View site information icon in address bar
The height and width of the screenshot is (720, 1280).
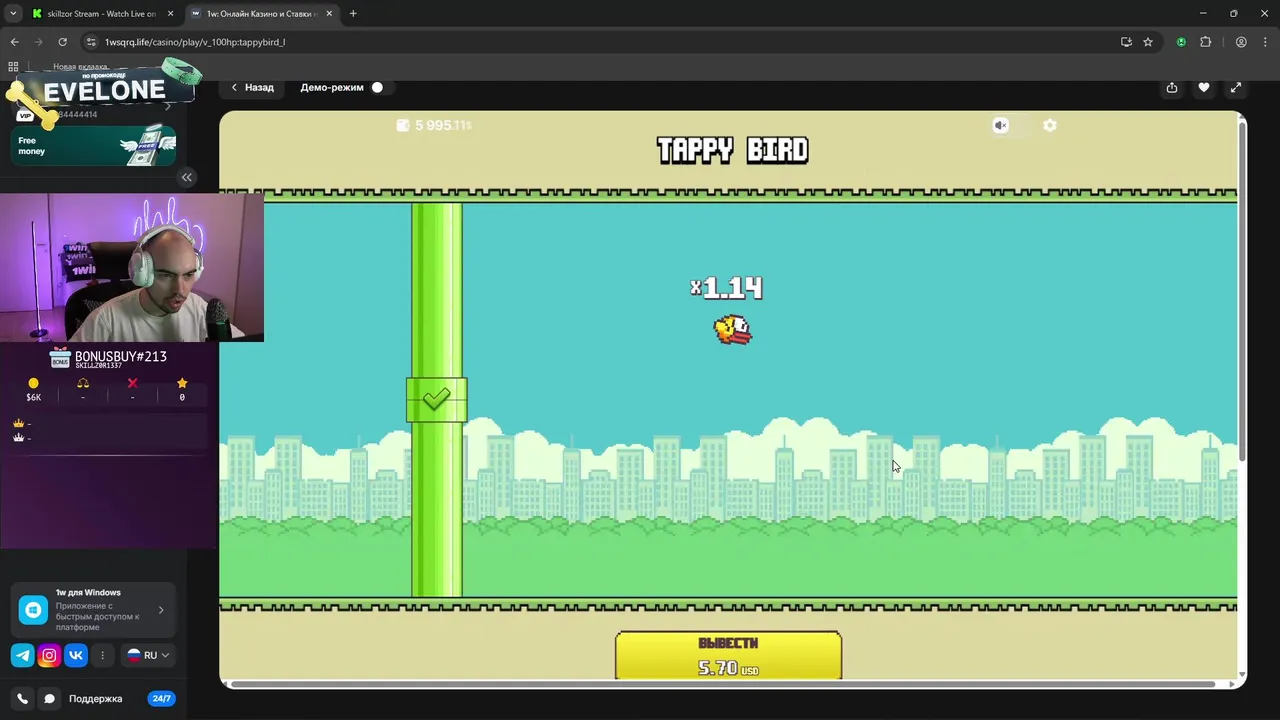(91, 42)
